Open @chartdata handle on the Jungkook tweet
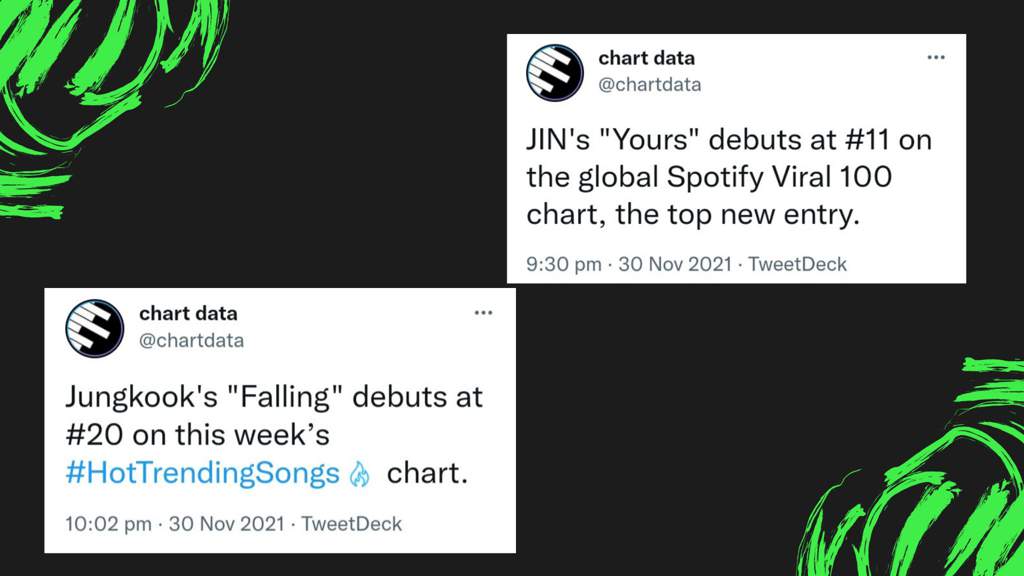1024x576 pixels. [x=191, y=340]
